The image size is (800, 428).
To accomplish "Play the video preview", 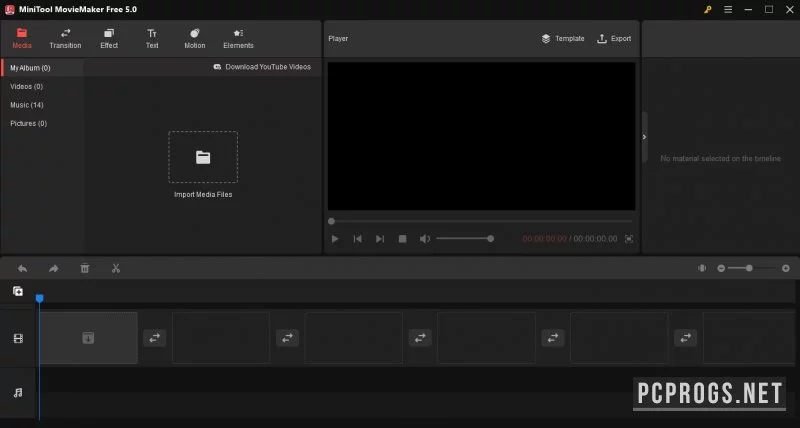I will coord(335,239).
